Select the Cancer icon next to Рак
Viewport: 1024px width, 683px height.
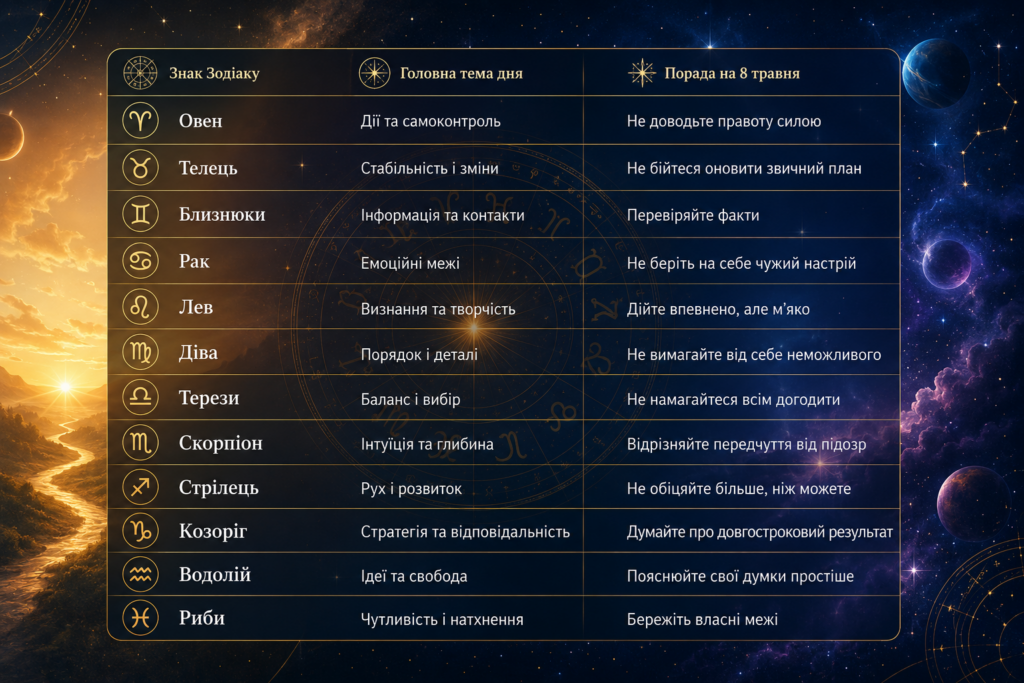click(x=140, y=261)
